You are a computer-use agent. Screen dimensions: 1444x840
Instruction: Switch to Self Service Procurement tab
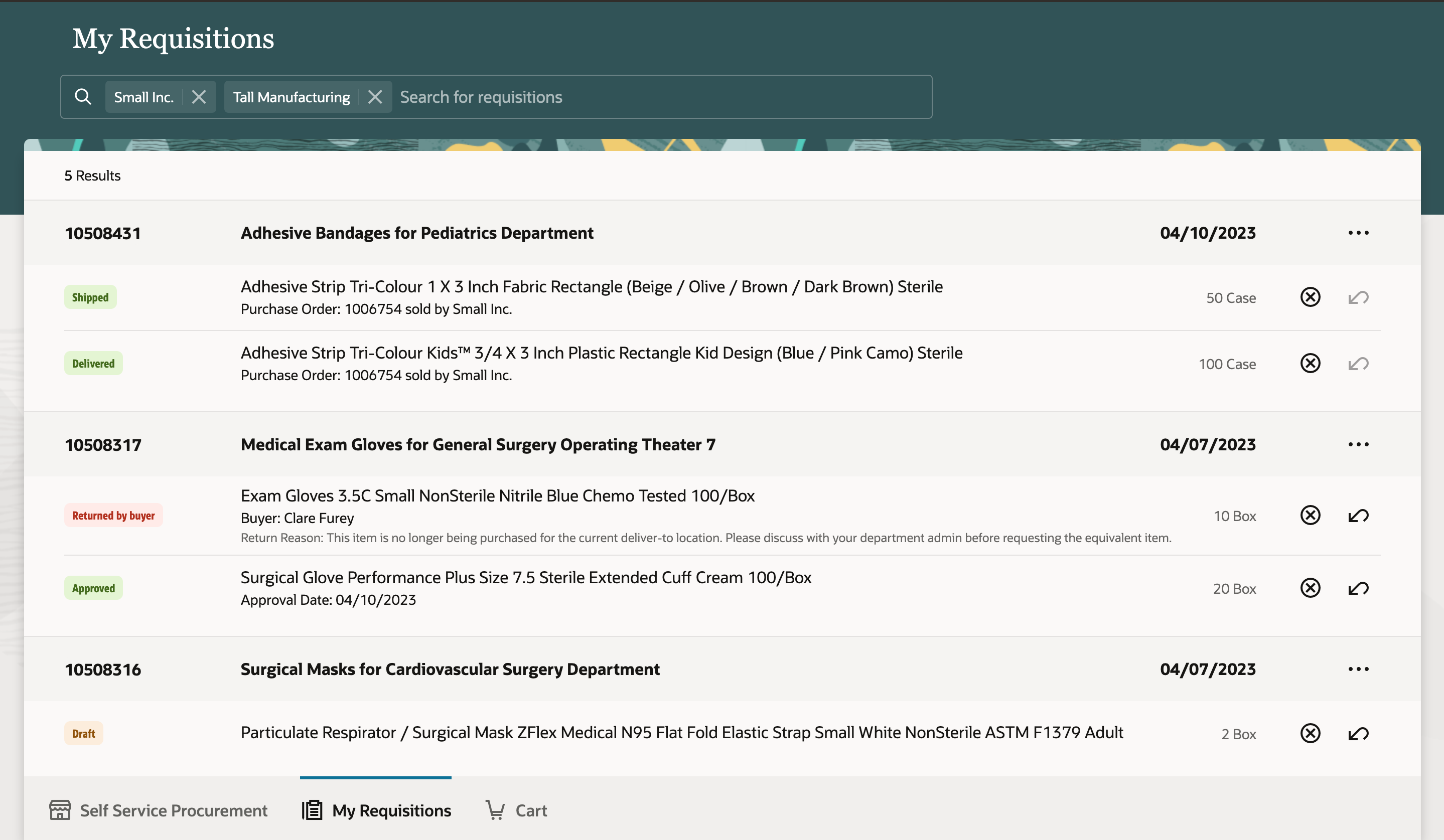click(x=158, y=810)
